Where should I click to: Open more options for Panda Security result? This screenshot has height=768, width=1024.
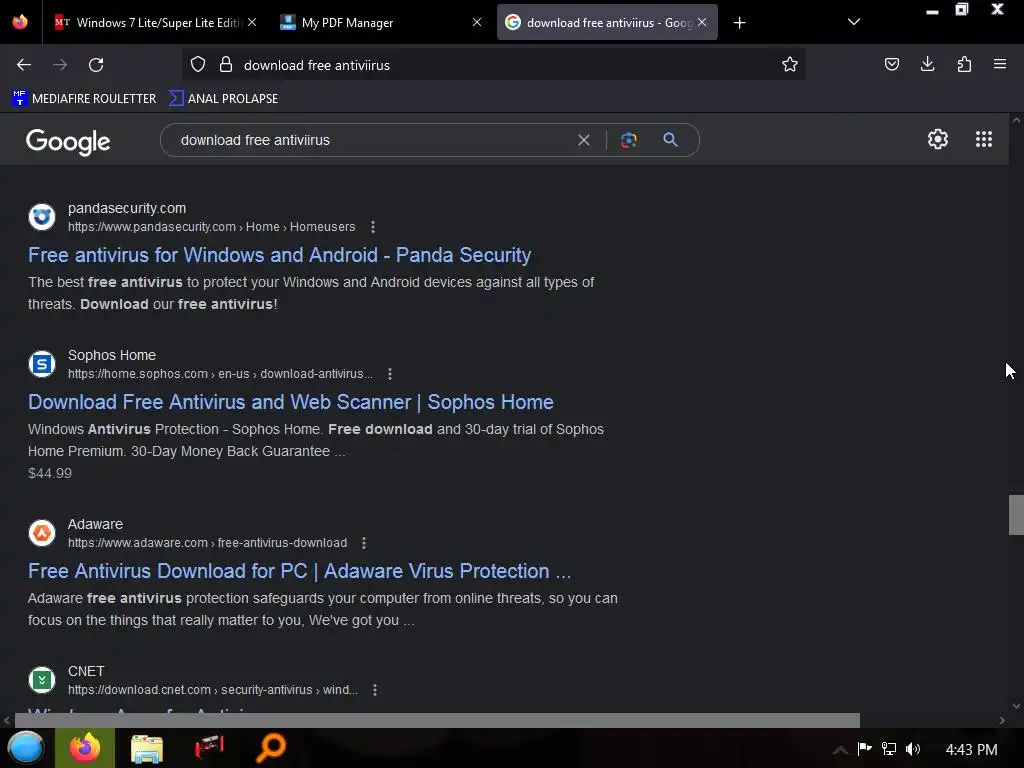pos(373,227)
